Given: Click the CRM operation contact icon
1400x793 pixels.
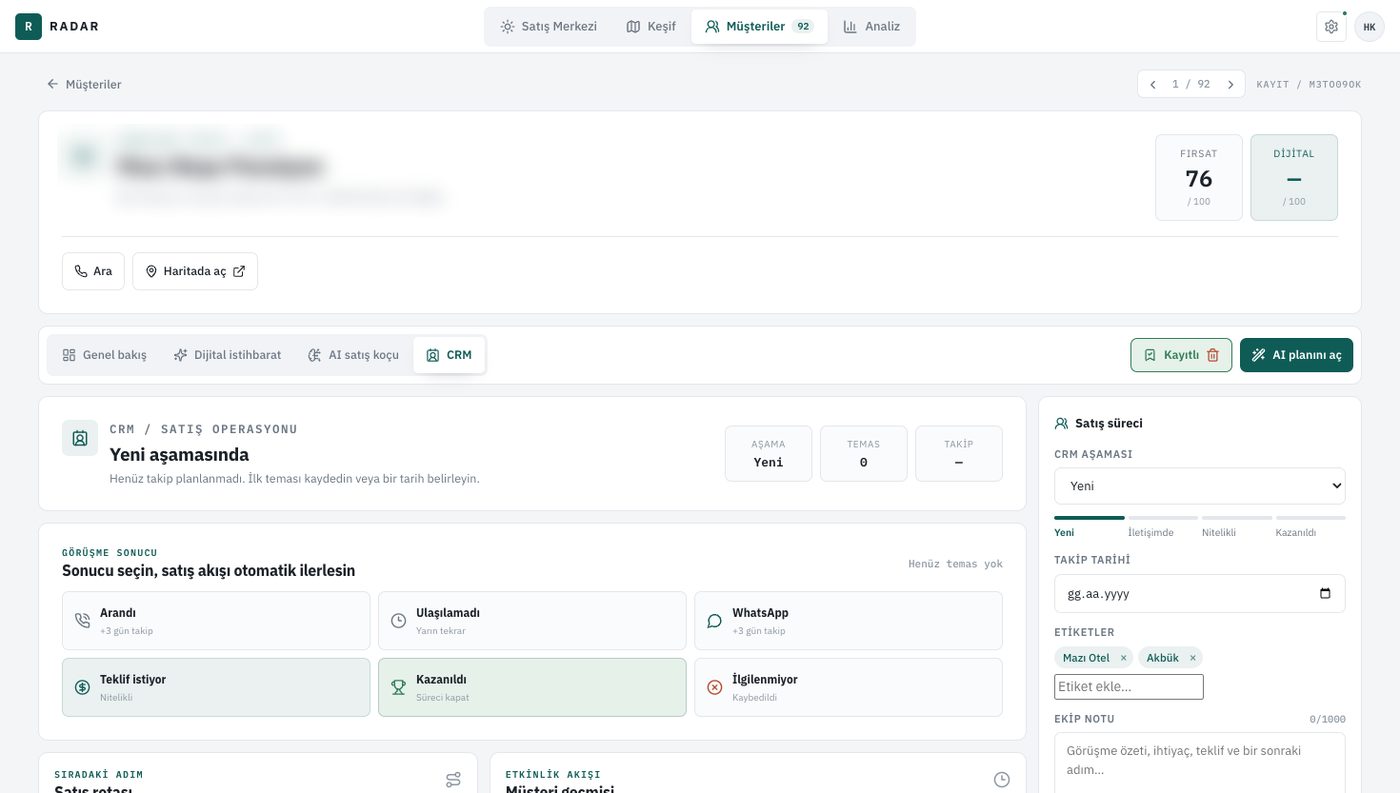Looking at the screenshot, I should (x=80, y=438).
